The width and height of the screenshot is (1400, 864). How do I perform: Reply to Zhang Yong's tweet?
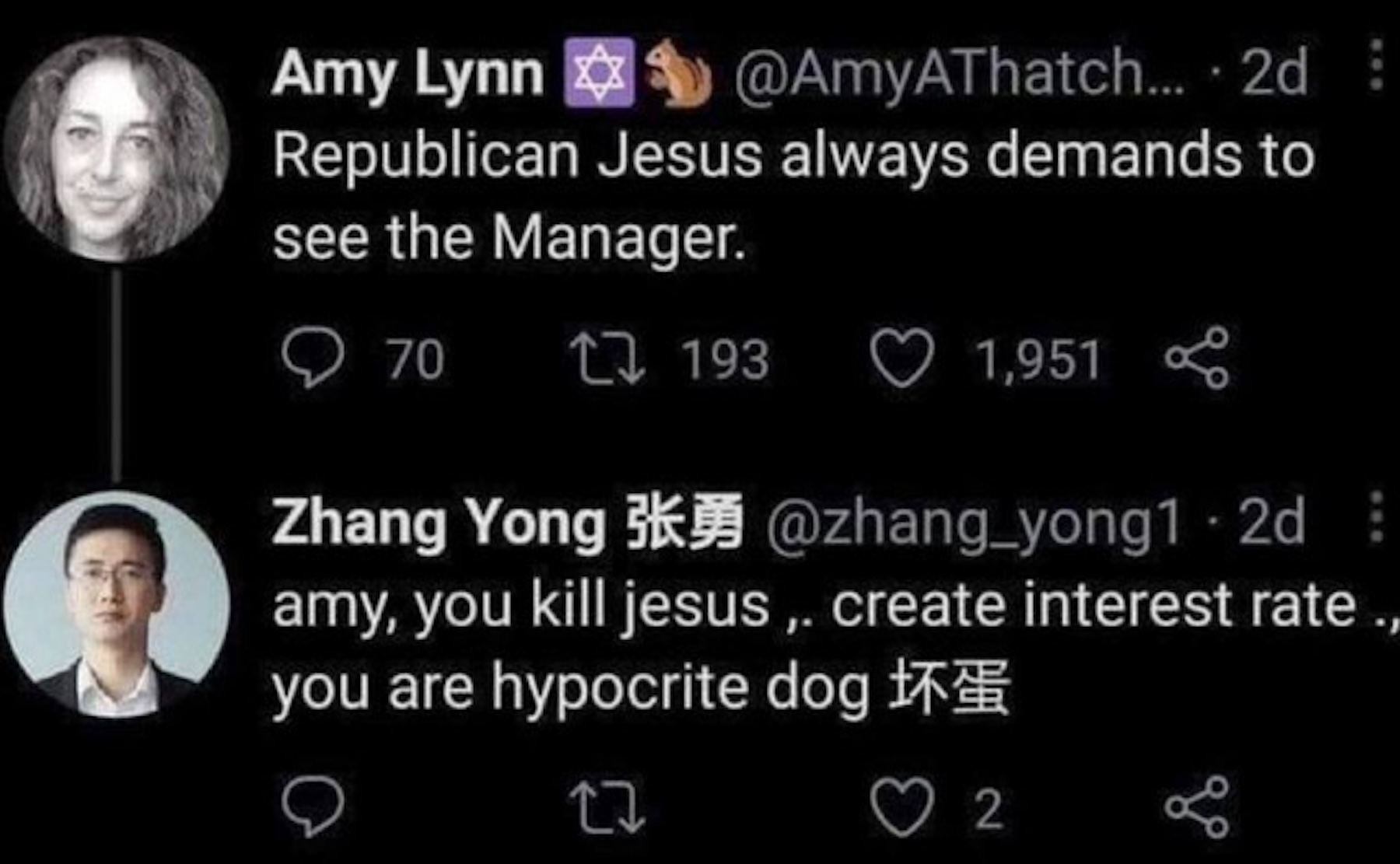tap(313, 807)
